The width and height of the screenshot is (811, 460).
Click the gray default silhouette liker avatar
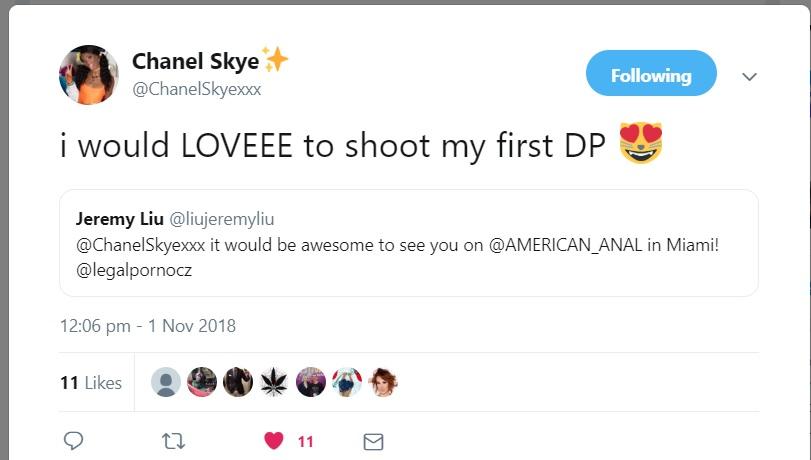point(166,382)
